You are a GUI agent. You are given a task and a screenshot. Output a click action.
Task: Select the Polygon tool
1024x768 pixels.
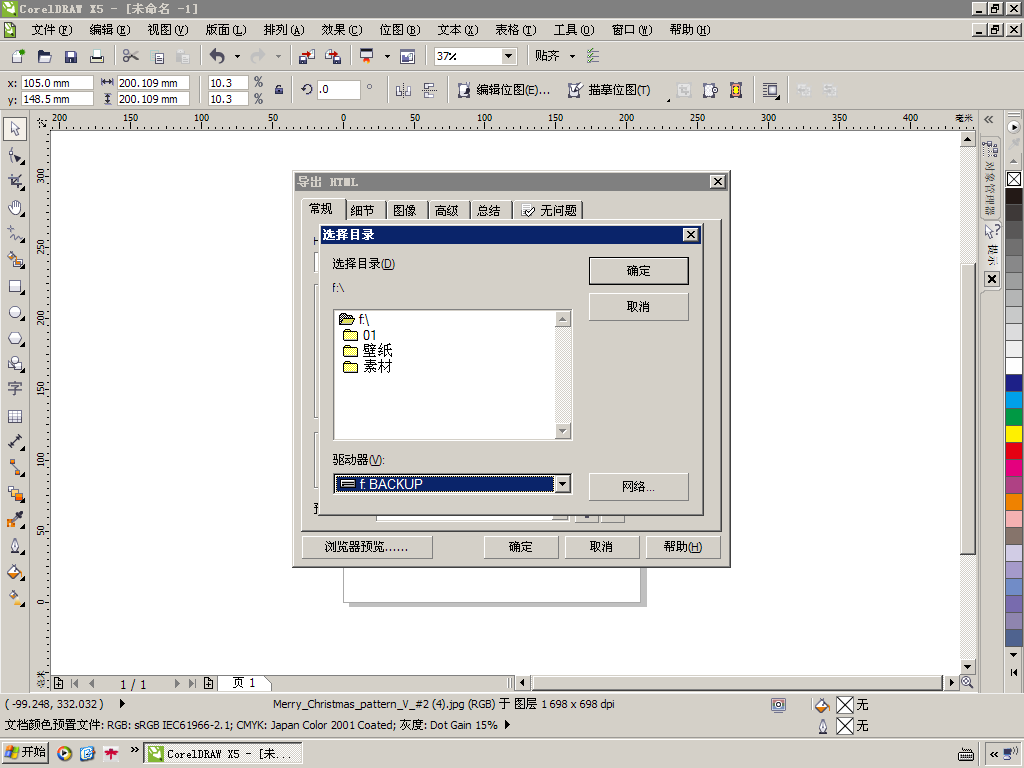point(15,338)
